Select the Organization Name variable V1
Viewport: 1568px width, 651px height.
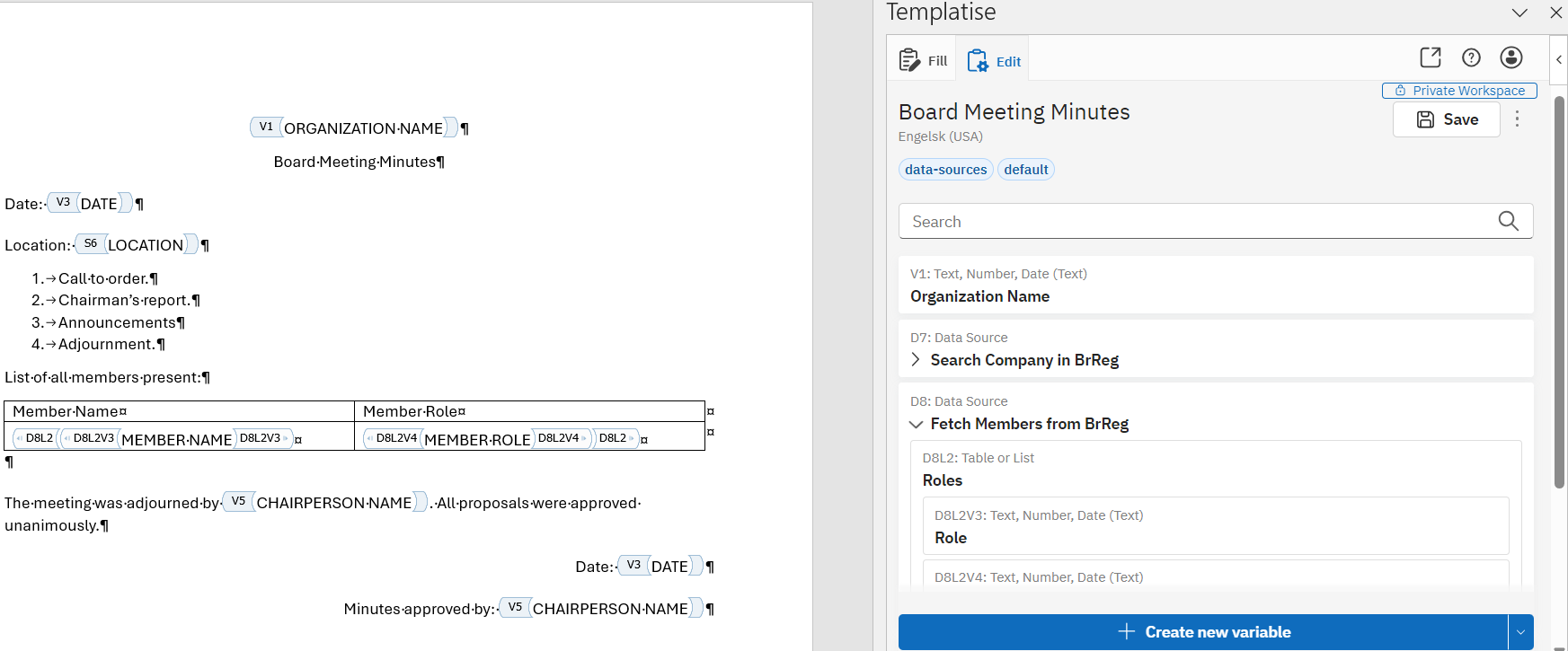1216,286
